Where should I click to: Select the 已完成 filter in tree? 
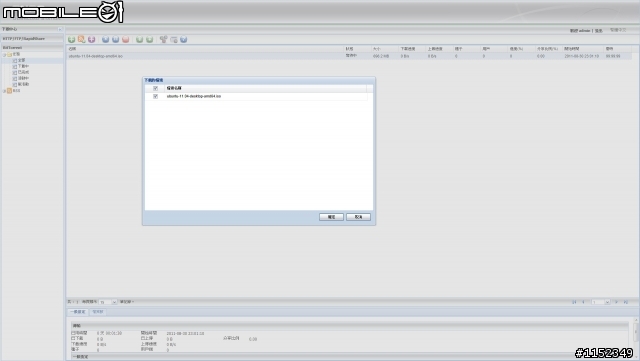pyautogui.click(x=23, y=72)
